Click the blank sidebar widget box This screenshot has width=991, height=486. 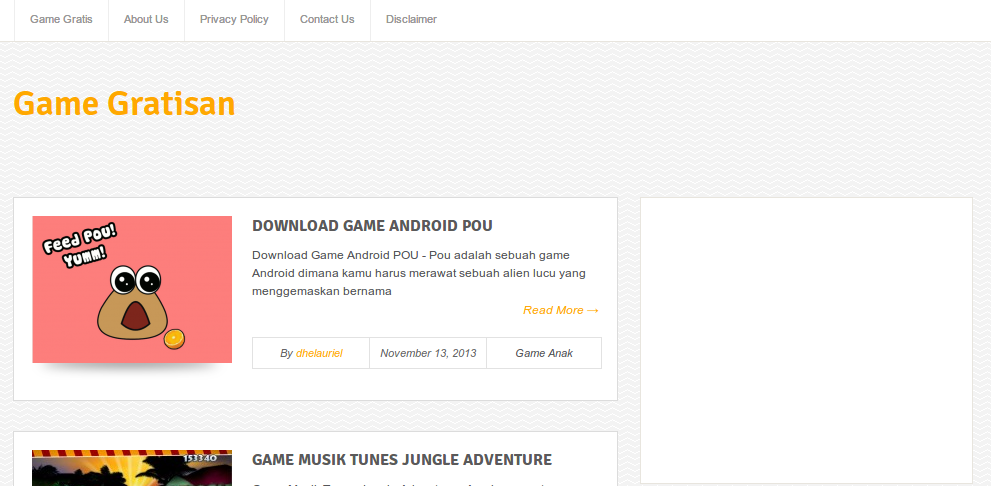pos(806,340)
